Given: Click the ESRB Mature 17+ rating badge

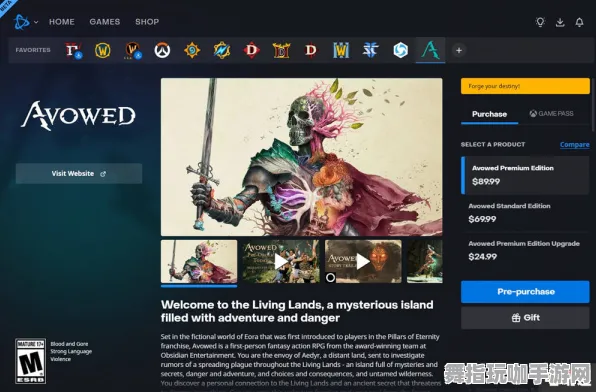Looking at the screenshot, I should [30, 361].
